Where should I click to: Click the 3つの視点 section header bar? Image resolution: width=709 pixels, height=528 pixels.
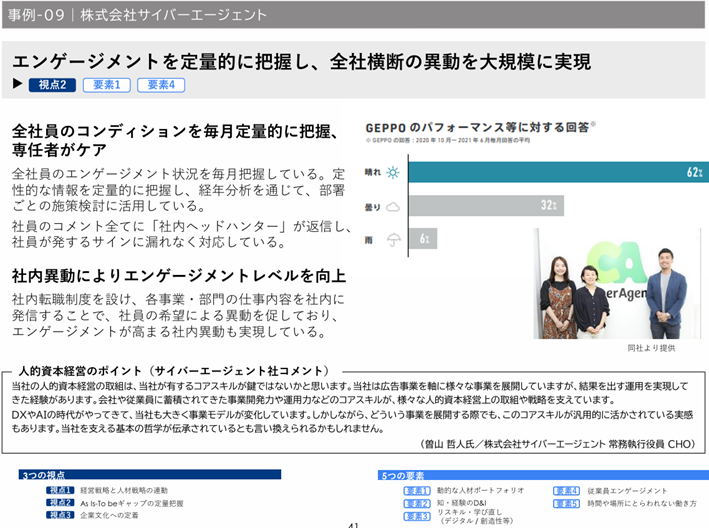[170, 476]
